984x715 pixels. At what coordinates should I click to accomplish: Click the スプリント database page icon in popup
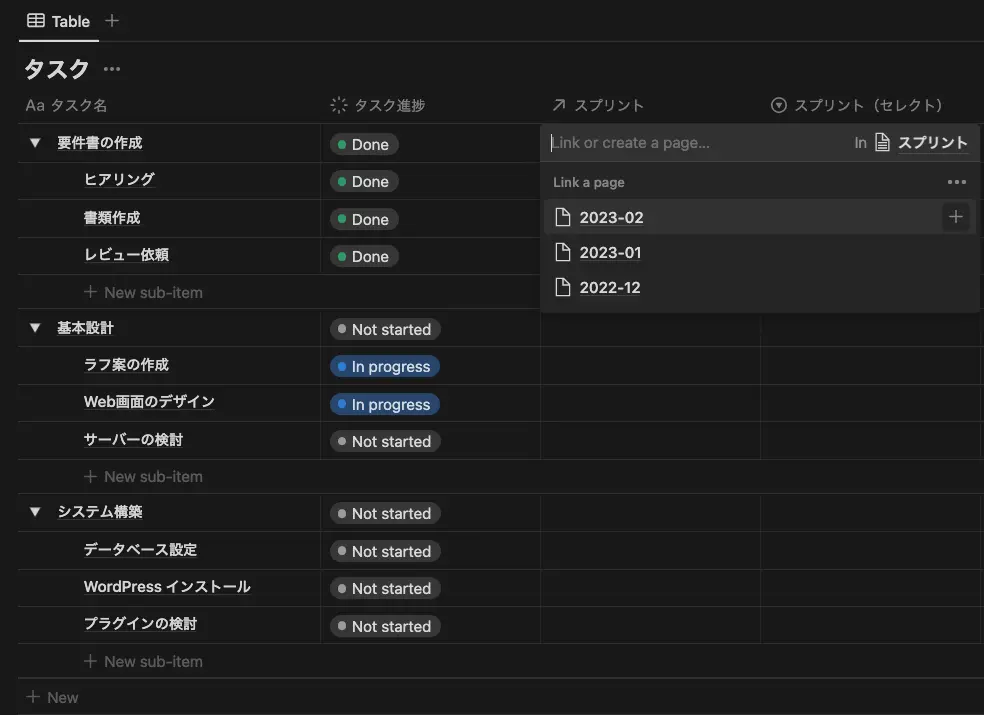coord(882,143)
